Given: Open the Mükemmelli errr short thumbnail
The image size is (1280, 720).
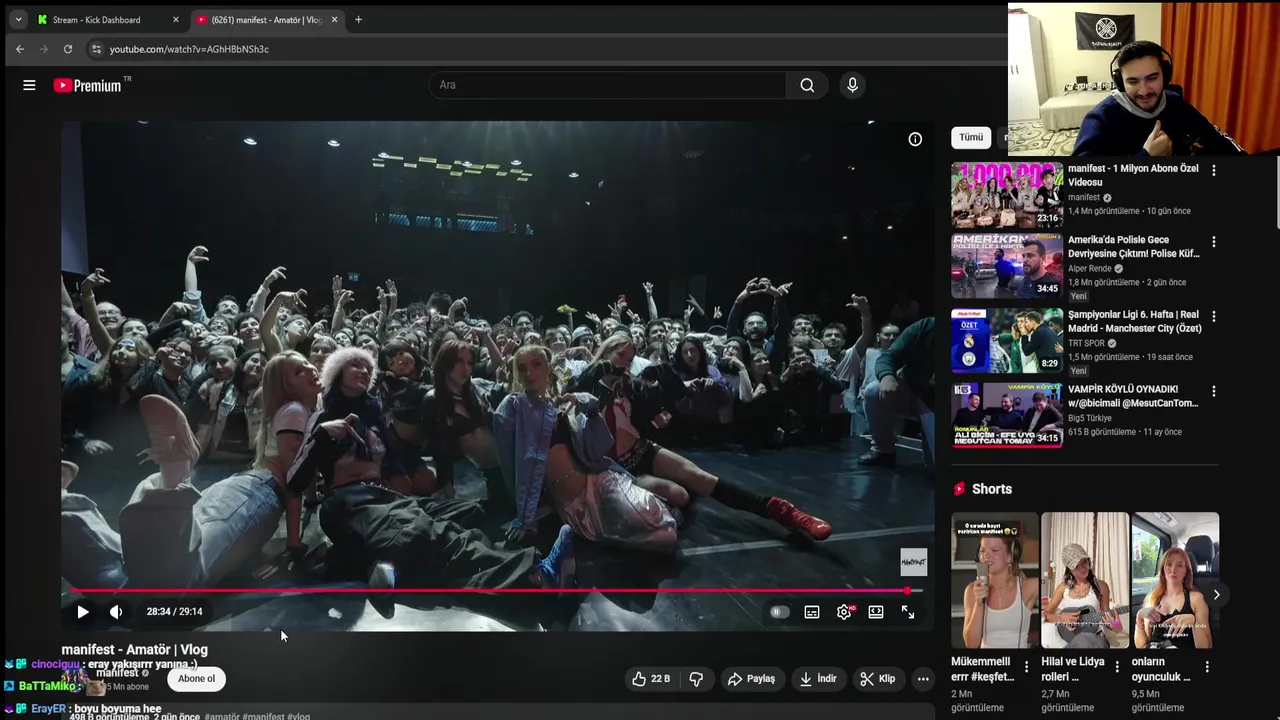Looking at the screenshot, I should tap(994, 580).
